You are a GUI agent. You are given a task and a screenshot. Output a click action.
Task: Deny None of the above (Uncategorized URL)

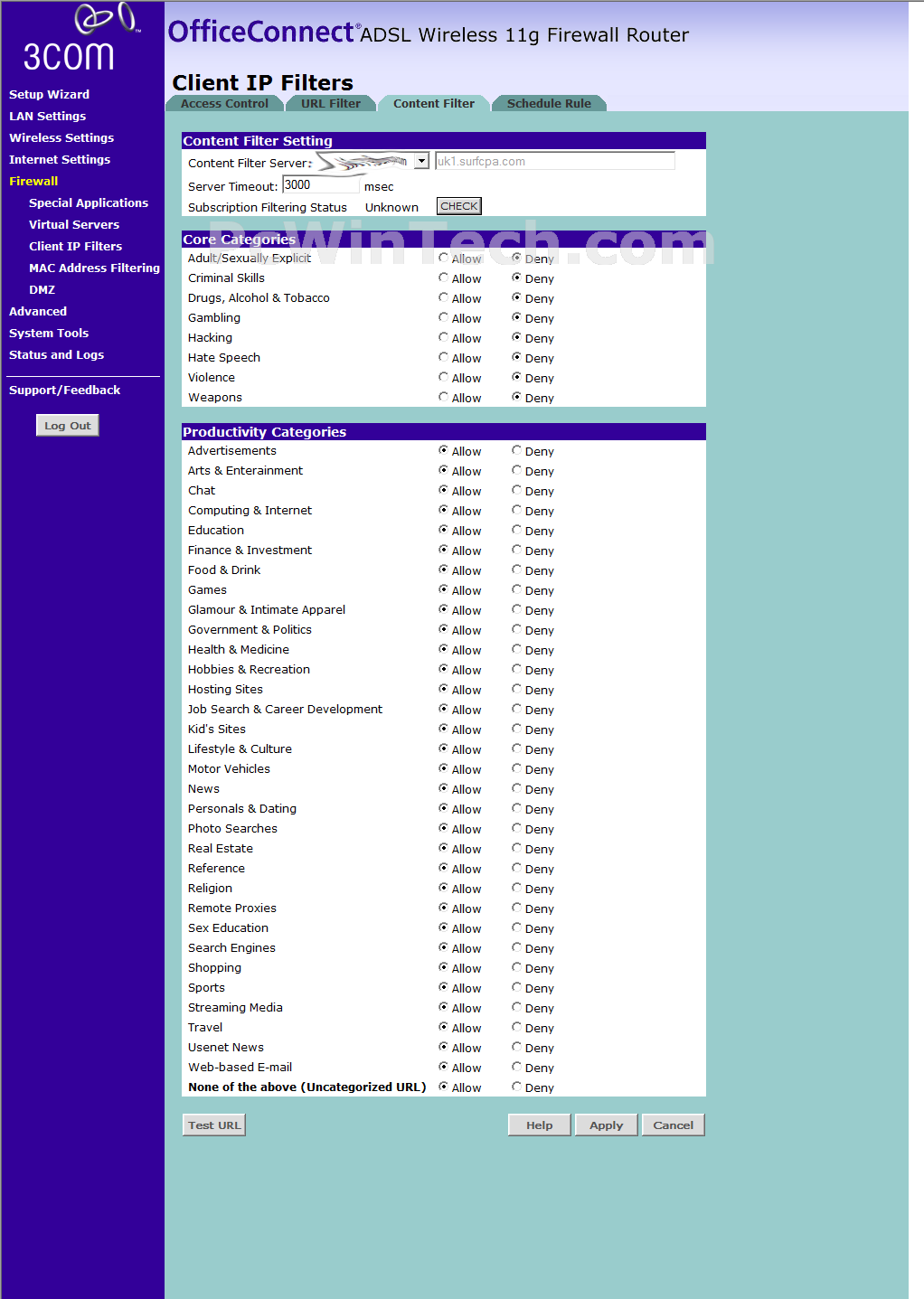pyautogui.click(x=516, y=1087)
